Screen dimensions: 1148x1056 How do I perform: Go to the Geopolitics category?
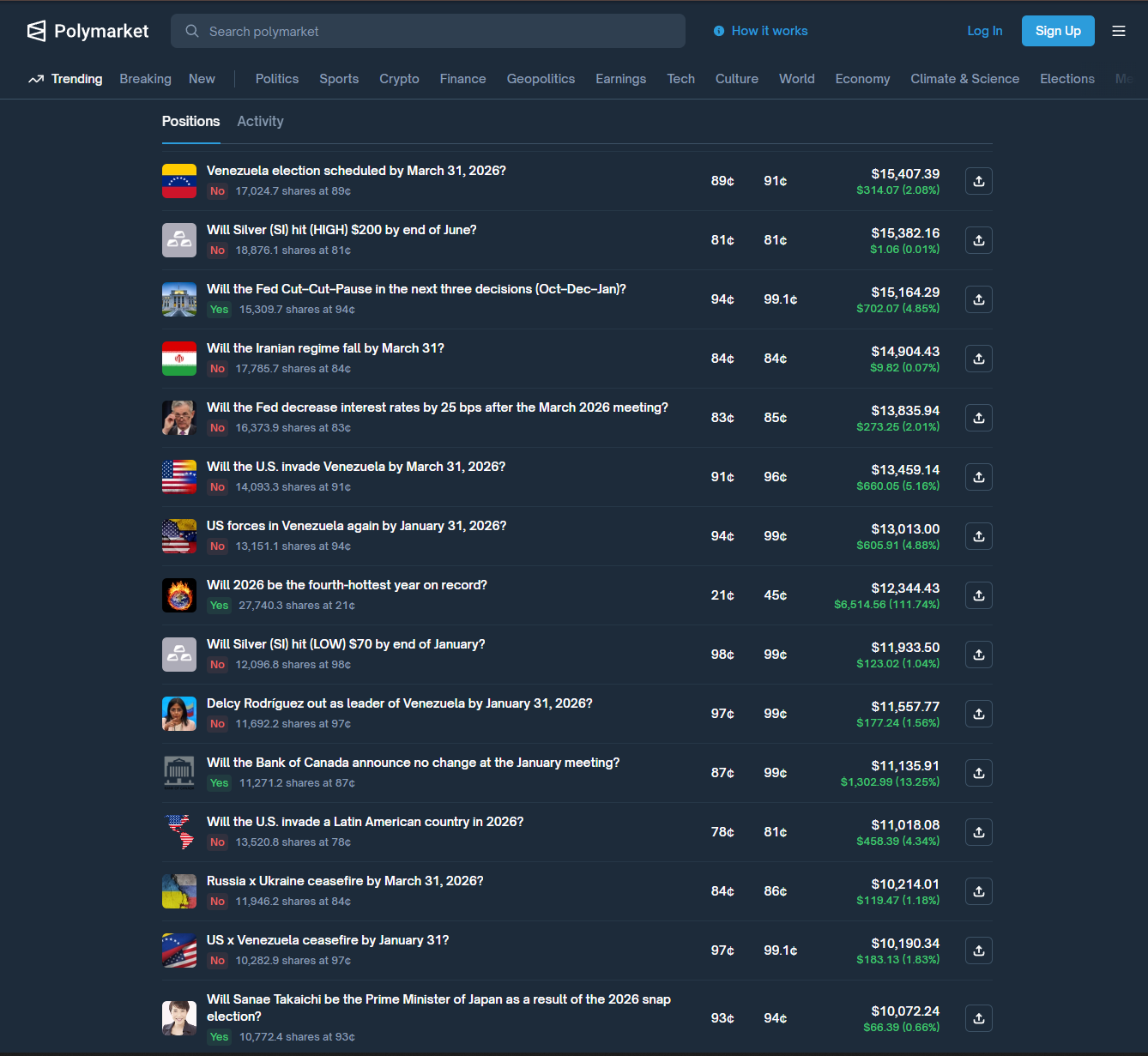click(541, 79)
